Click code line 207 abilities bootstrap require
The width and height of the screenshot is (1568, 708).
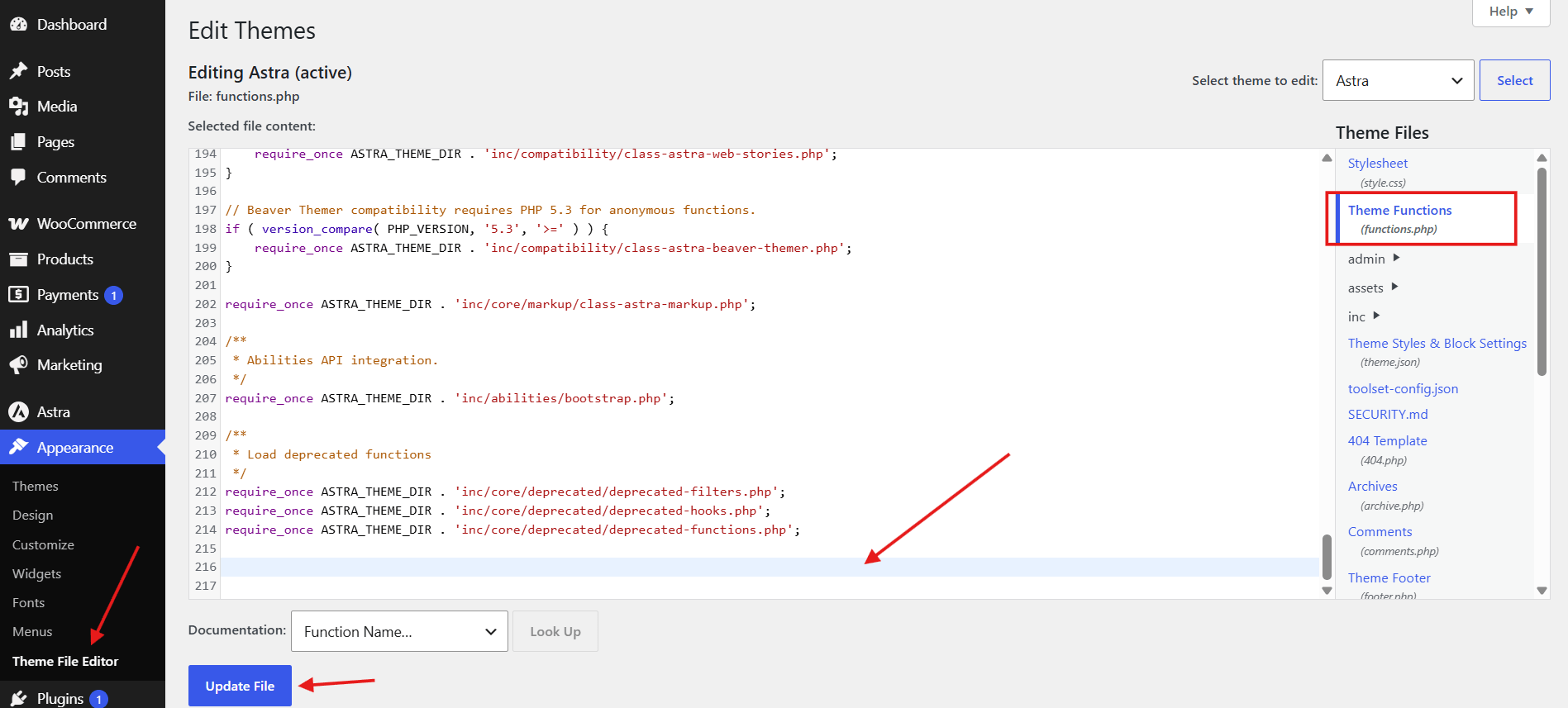pyautogui.click(x=450, y=398)
